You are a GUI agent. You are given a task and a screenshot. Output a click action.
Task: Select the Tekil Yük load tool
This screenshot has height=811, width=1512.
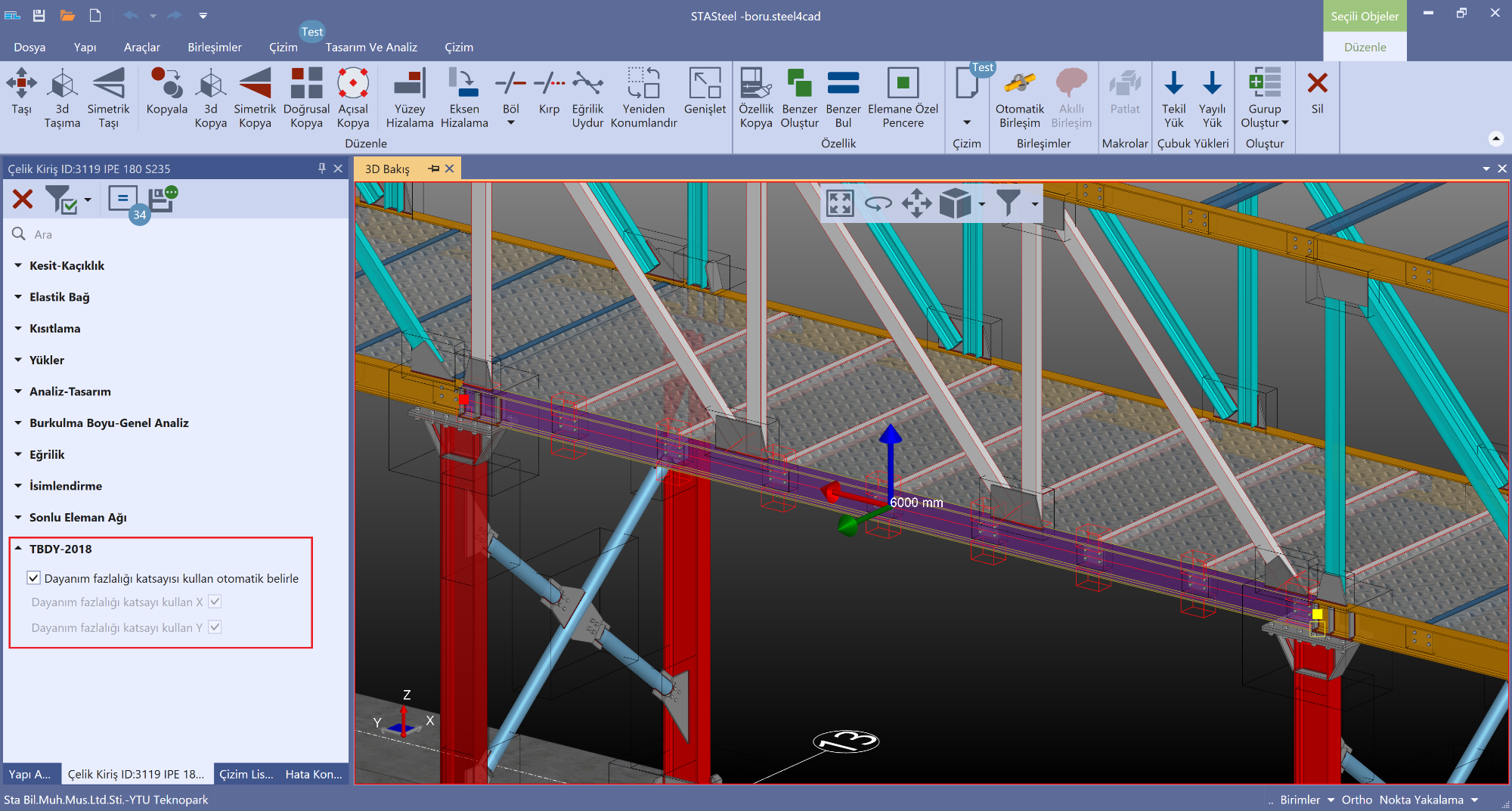point(1173,84)
